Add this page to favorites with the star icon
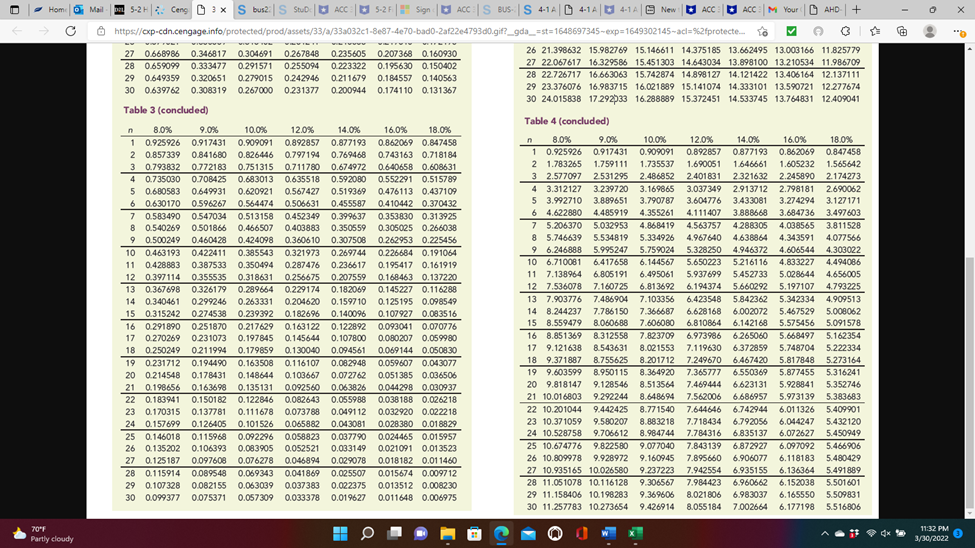Screen dimensions: 975x548 pyautogui.click(x=762, y=31)
